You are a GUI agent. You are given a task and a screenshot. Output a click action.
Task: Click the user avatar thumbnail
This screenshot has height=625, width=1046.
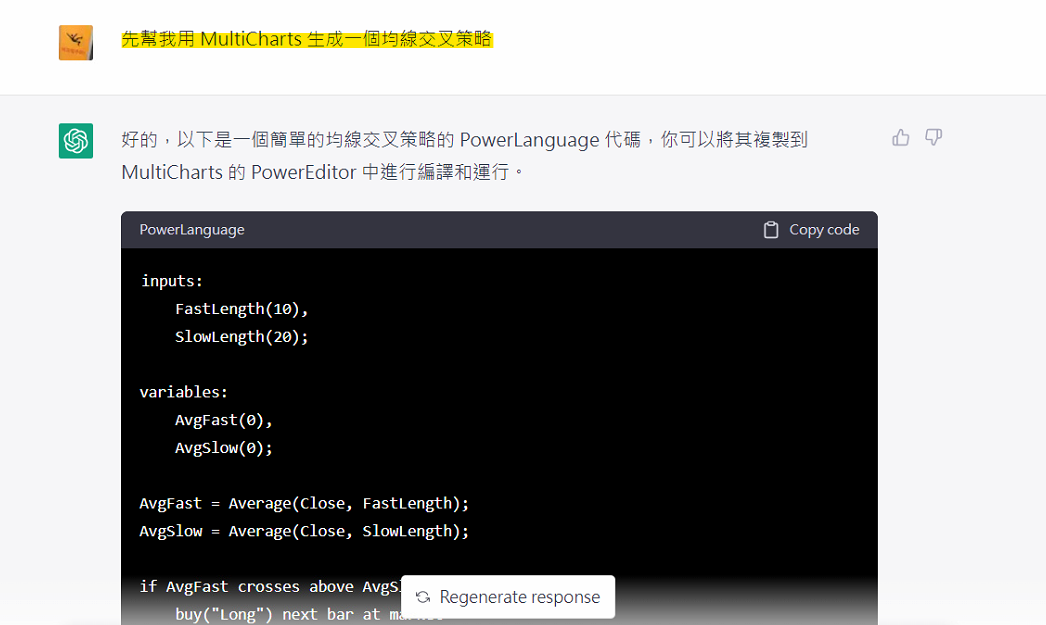pyautogui.click(x=76, y=43)
